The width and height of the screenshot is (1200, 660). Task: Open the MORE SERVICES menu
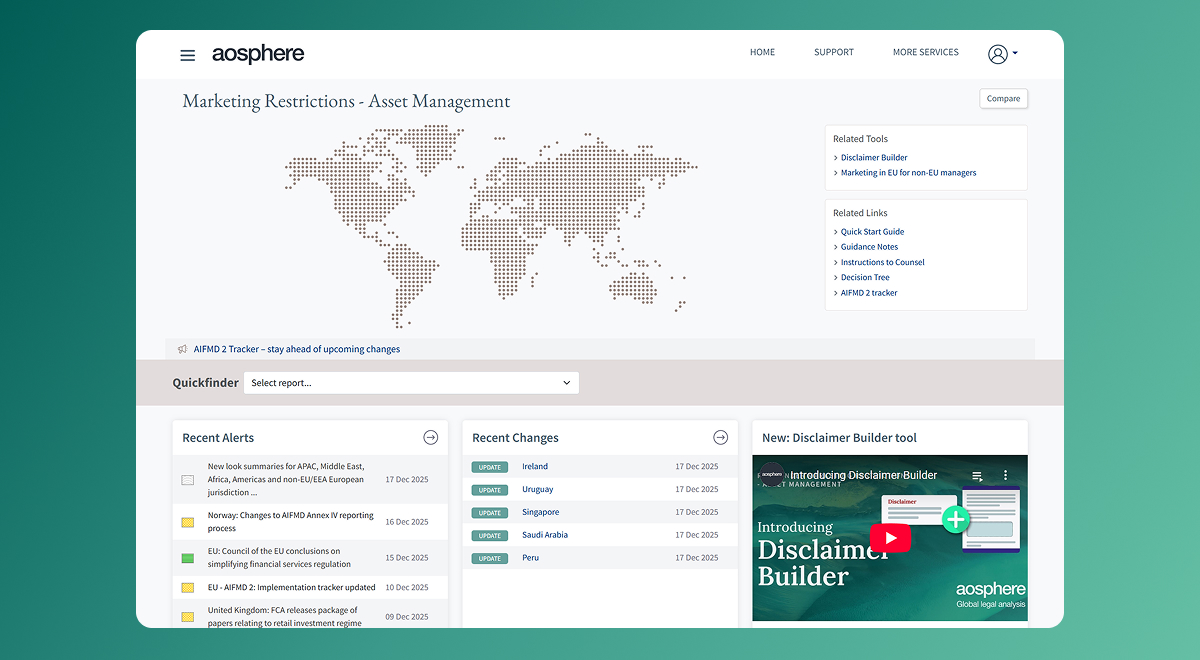[x=925, y=52]
